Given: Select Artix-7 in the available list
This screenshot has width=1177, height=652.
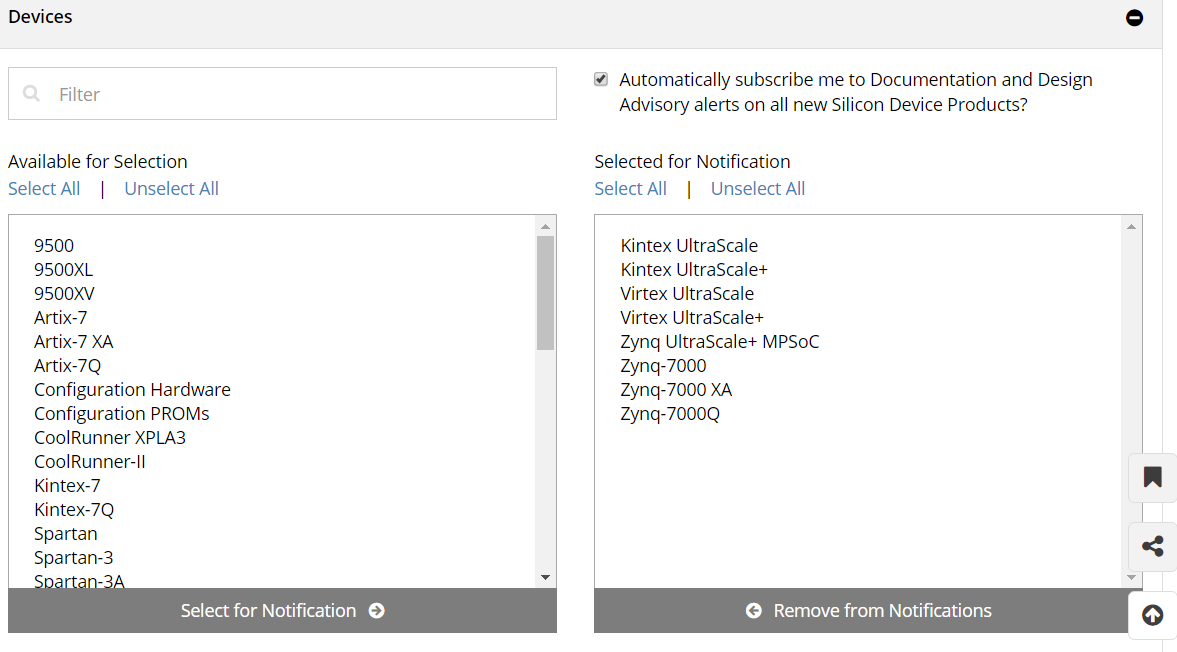Looking at the screenshot, I should tap(61, 318).
